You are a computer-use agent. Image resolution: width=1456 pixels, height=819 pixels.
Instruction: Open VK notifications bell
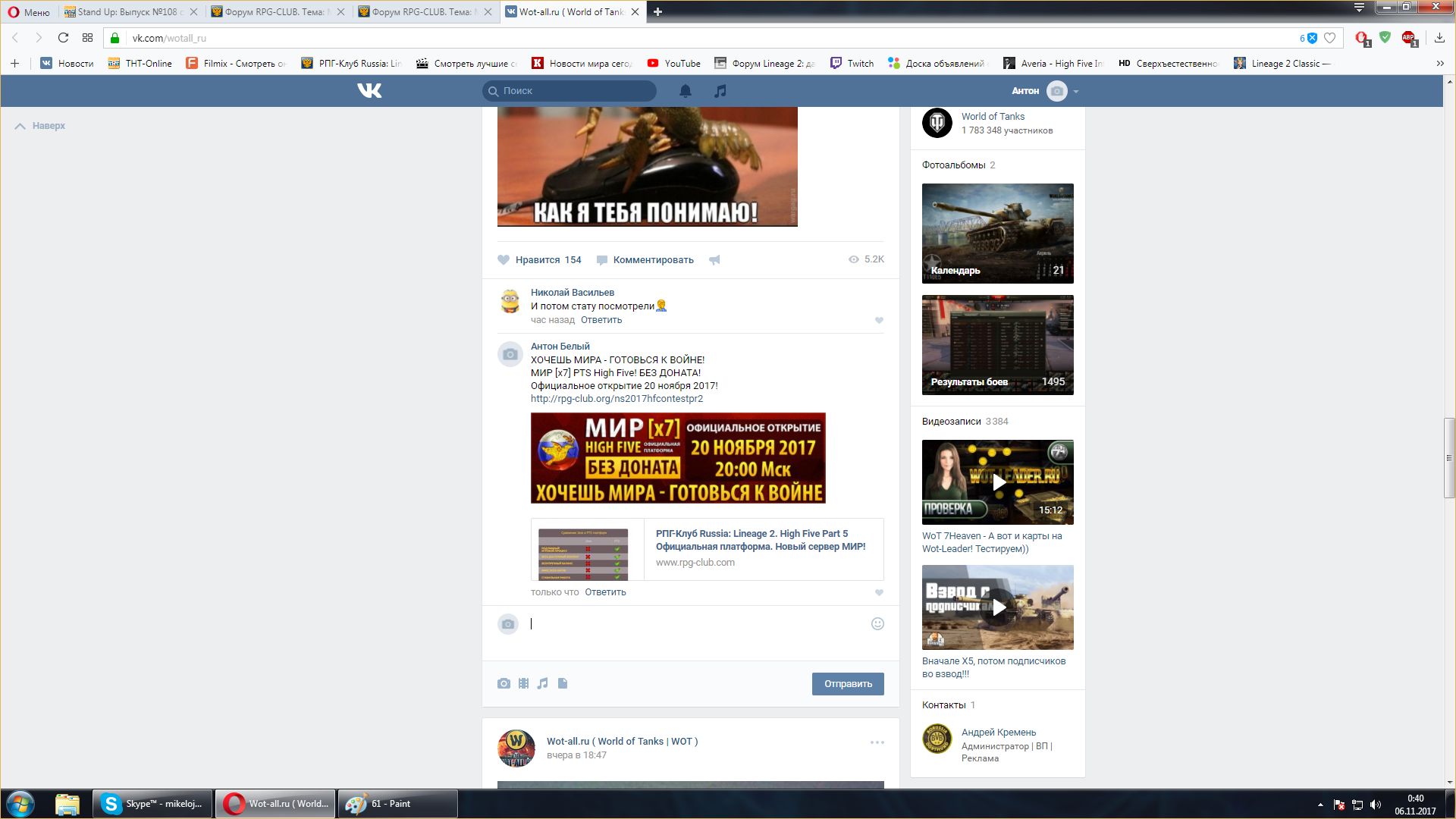click(685, 91)
